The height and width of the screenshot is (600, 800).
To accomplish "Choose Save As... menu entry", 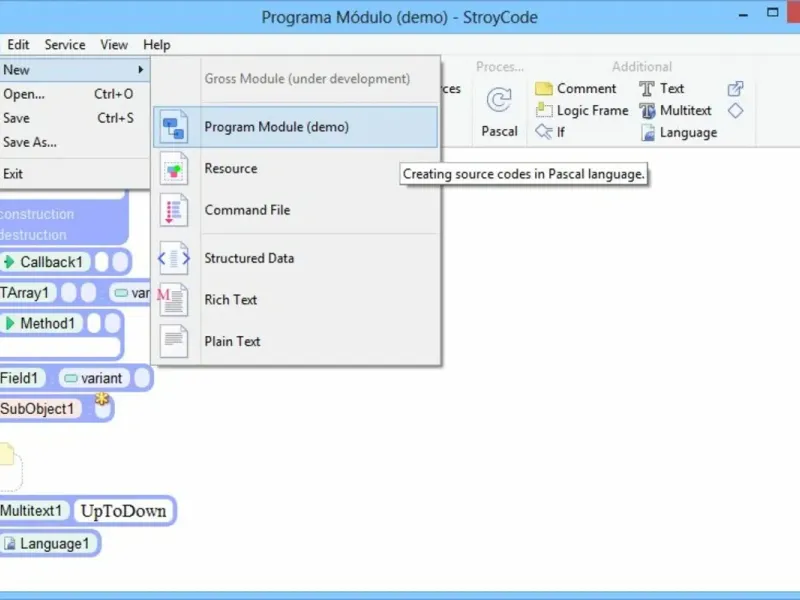I will pos(74,142).
